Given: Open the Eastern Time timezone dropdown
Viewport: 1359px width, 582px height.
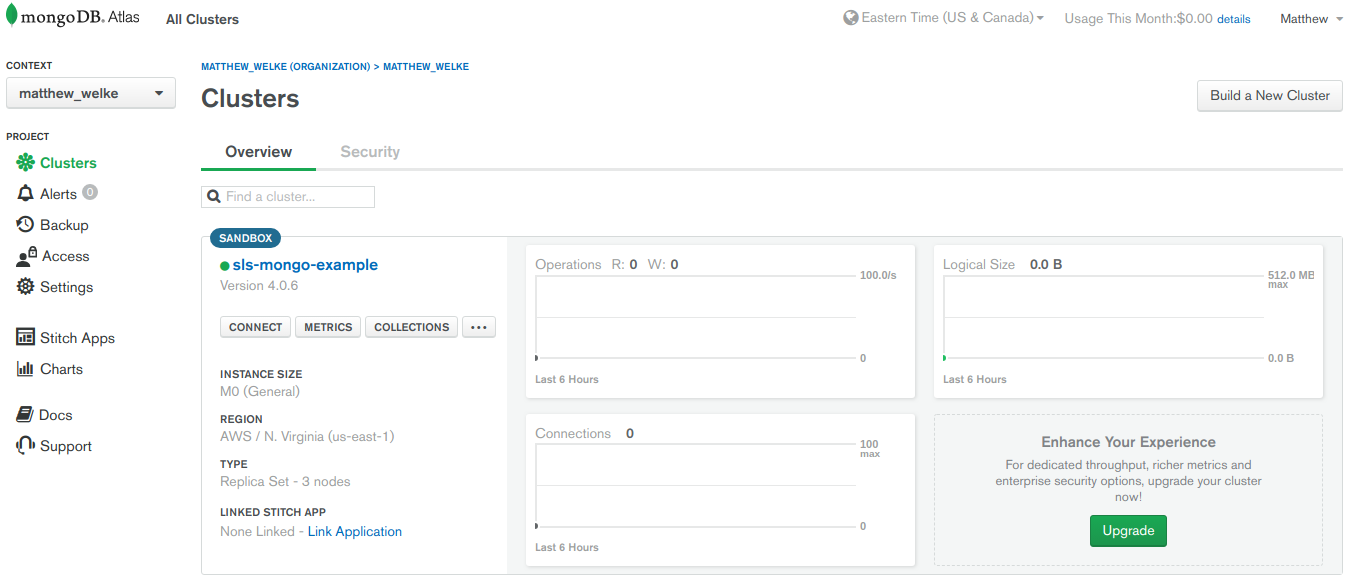Looking at the screenshot, I should pos(945,17).
